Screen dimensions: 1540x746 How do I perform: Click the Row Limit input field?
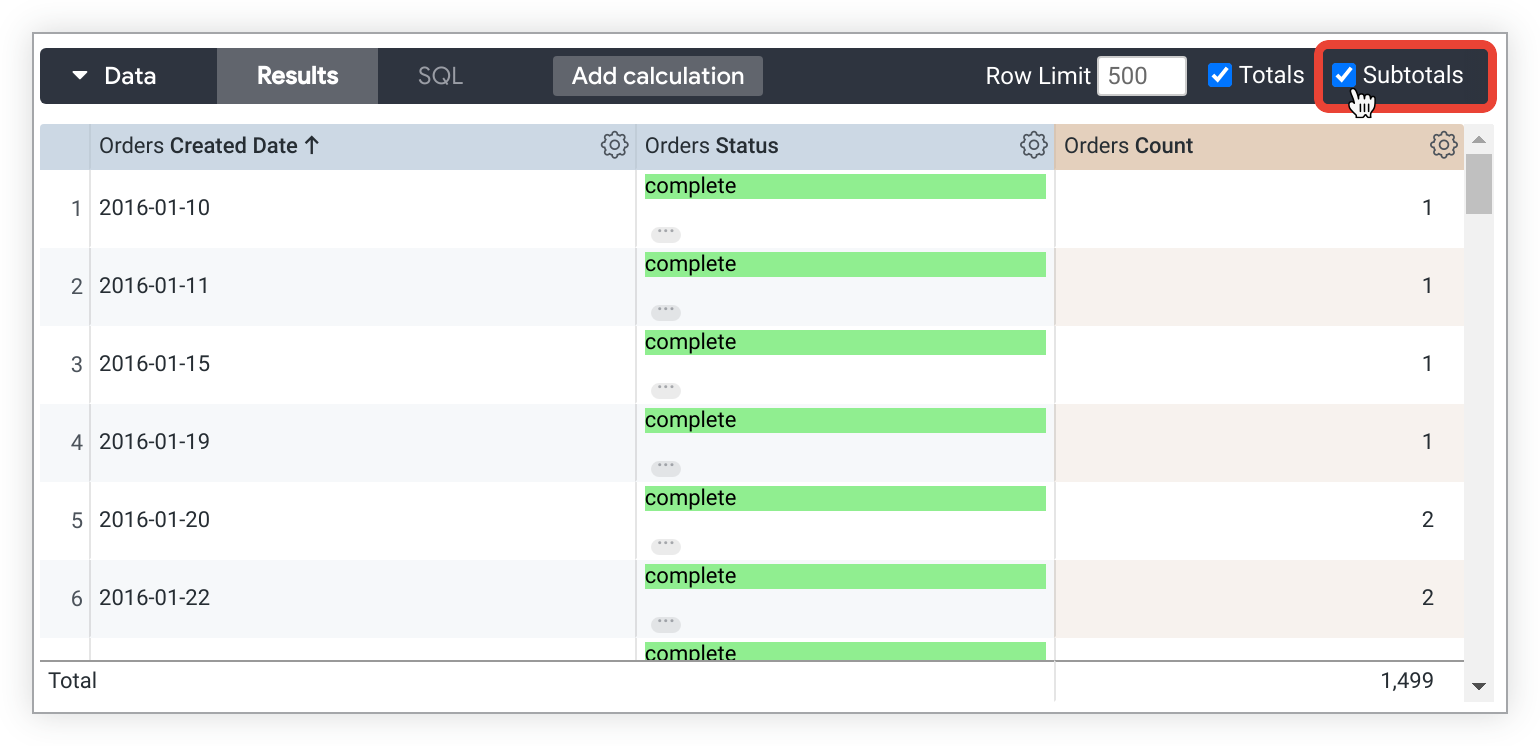(1141, 76)
